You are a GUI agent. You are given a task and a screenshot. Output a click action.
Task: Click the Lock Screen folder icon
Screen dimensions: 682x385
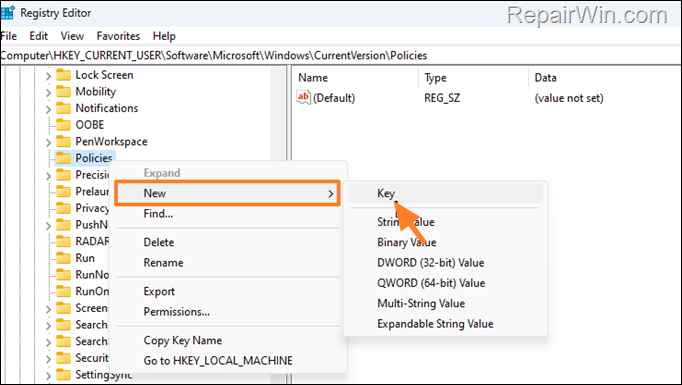pyautogui.click(x=64, y=75)
